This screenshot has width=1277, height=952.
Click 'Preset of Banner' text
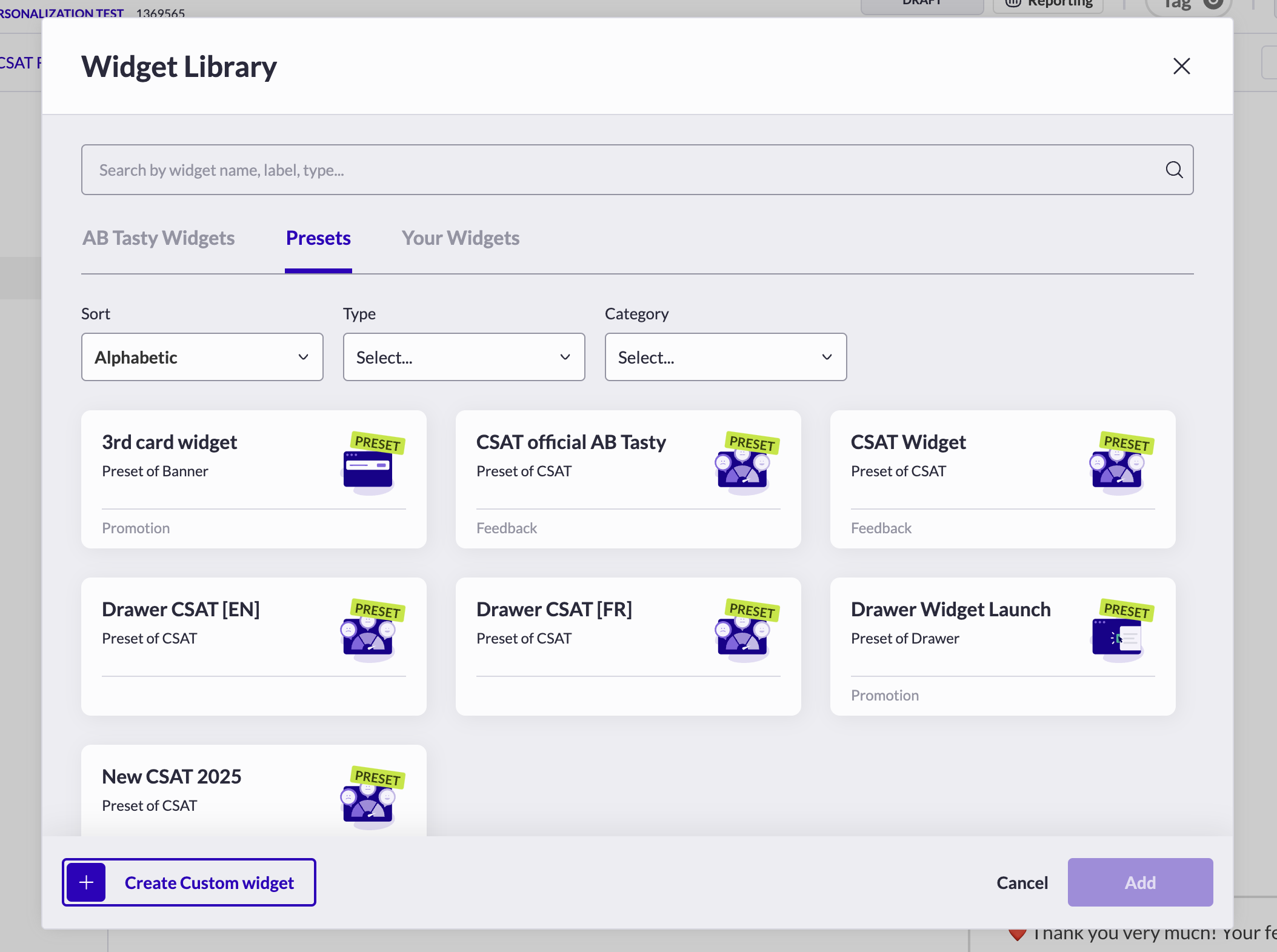click(155, 471)
